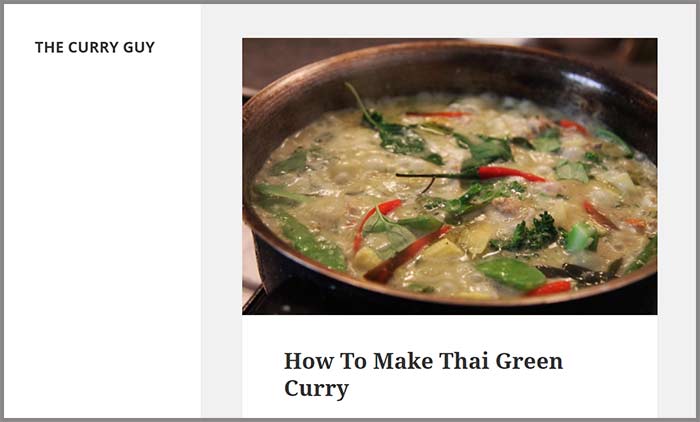Click the snow pea pod near pan's bottom edge
This screenshot has width=700, height=422.
click(511, 273)
